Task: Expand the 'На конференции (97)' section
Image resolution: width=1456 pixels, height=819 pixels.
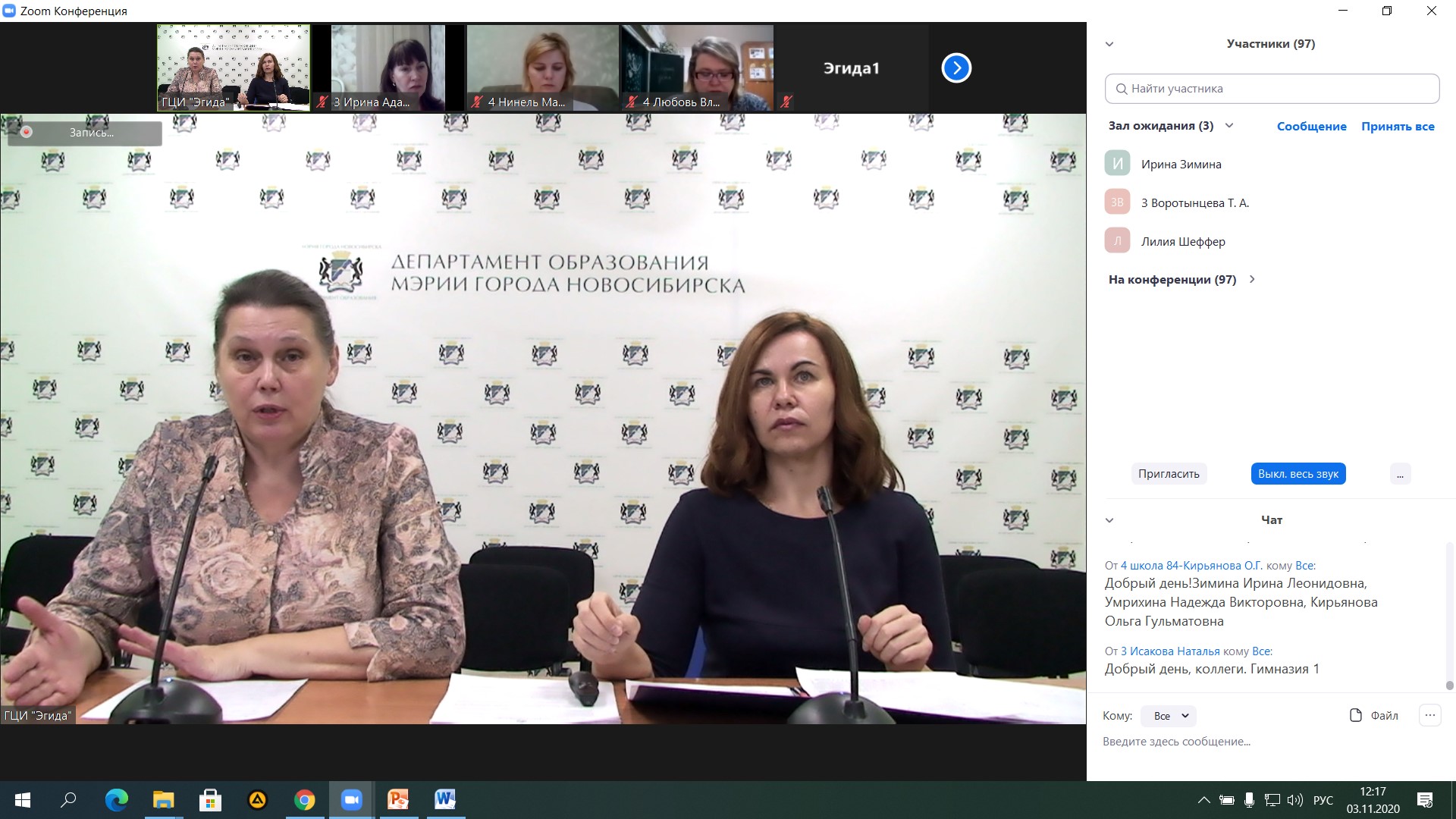Action: click(x=1252, y=279)
